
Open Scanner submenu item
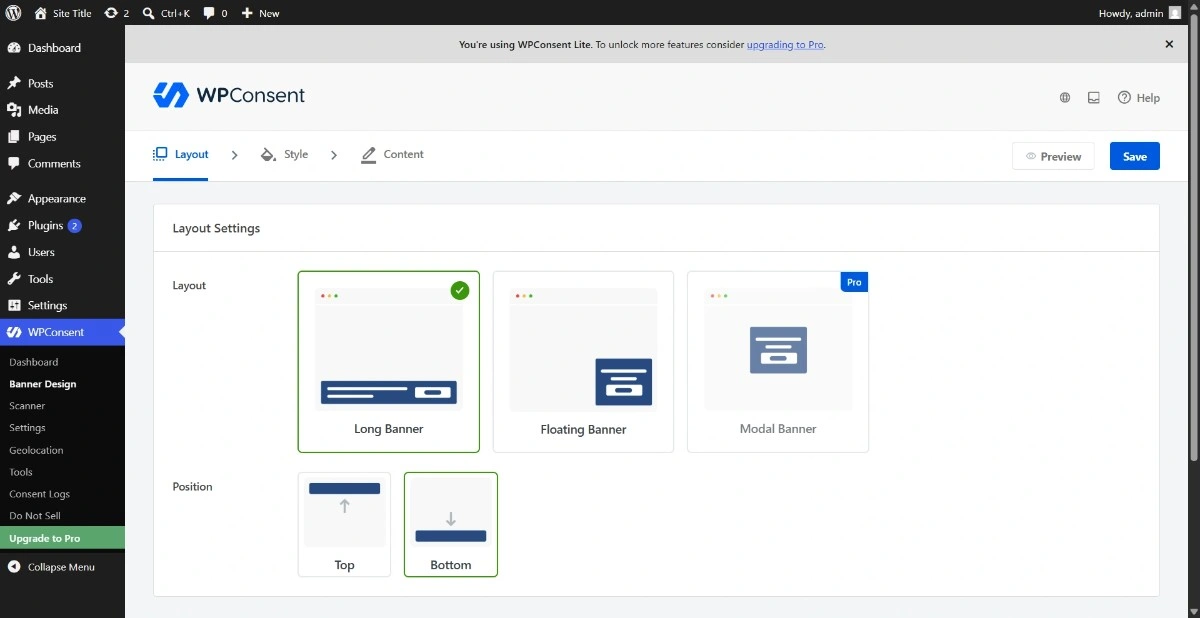click(x=27, y=406)
